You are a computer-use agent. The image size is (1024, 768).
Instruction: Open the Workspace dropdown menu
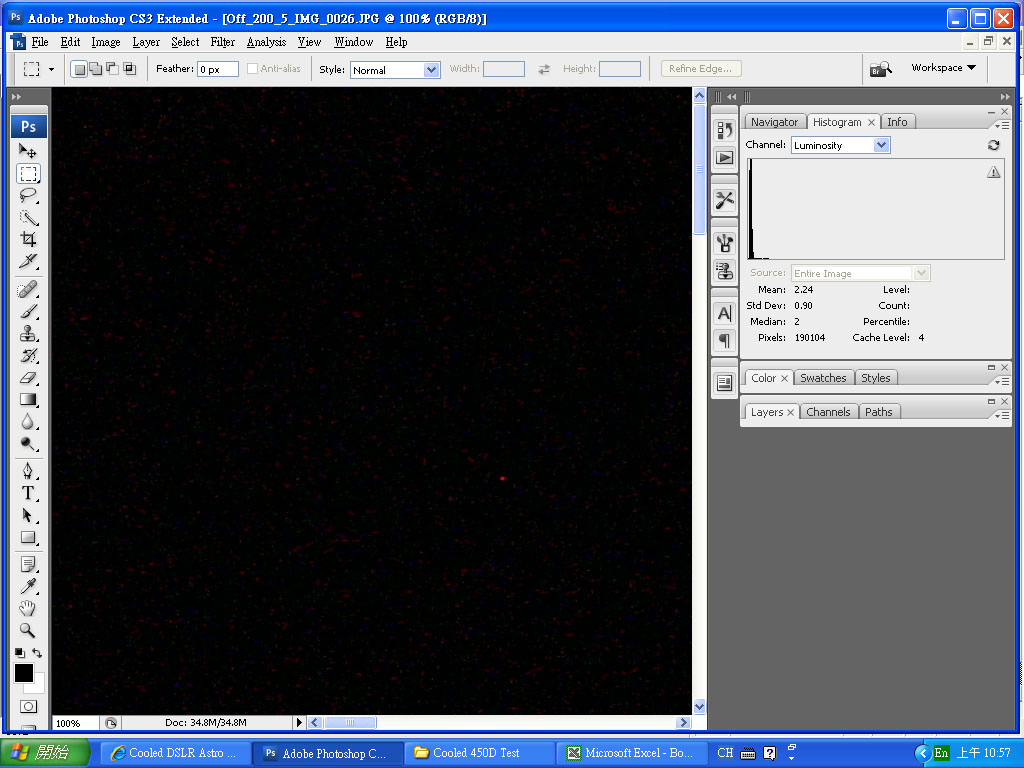(x=943, y=68)
